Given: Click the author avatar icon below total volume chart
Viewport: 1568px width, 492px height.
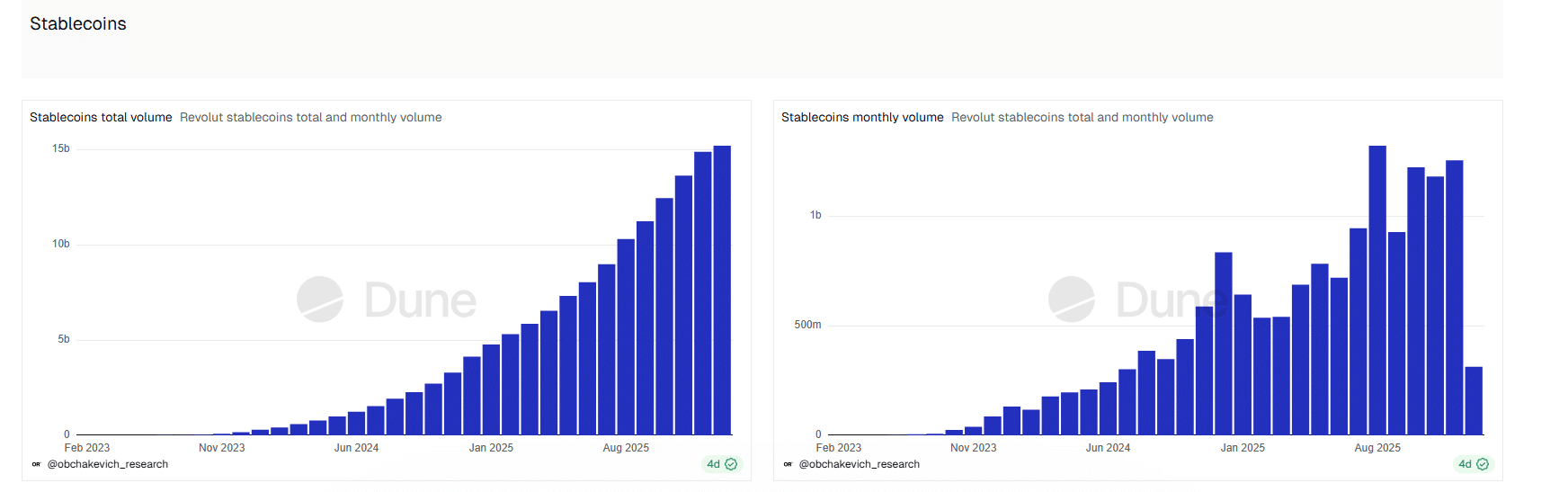Looking at the screenshot, I should click(x=36, y=465).
